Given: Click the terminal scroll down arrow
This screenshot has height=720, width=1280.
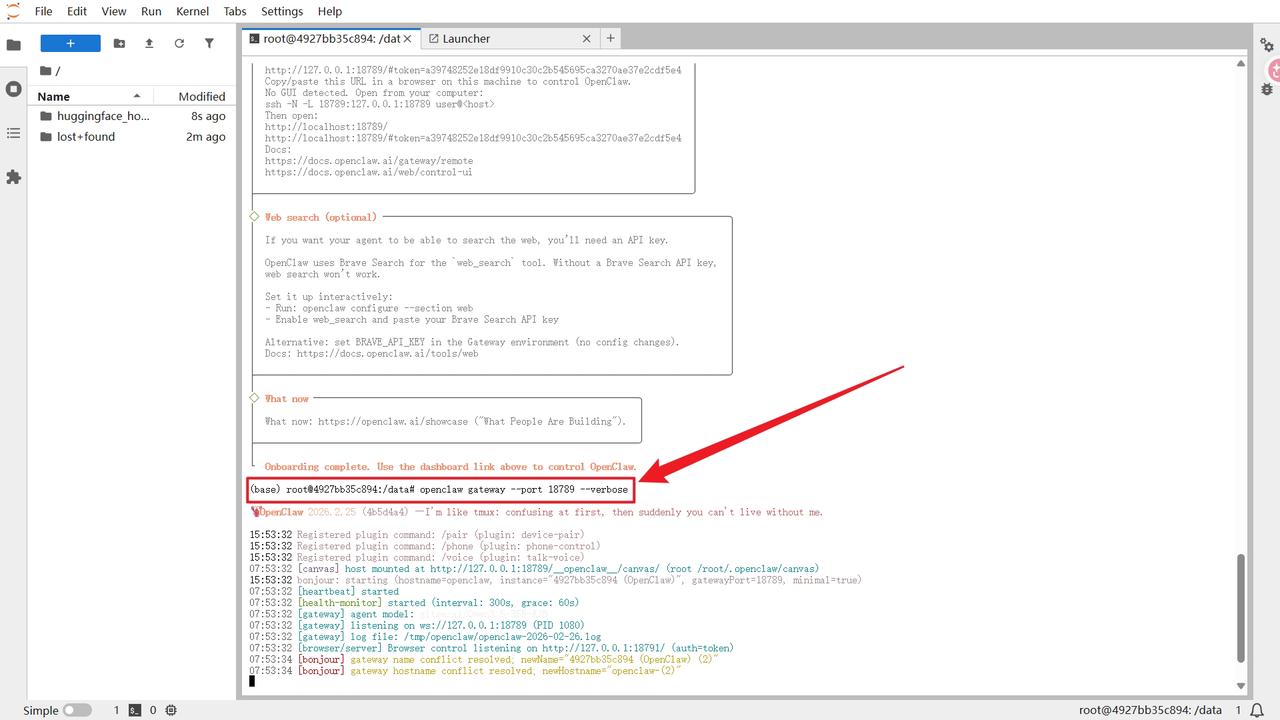Looking at the screenshot, I should (x=1241, y=686).
